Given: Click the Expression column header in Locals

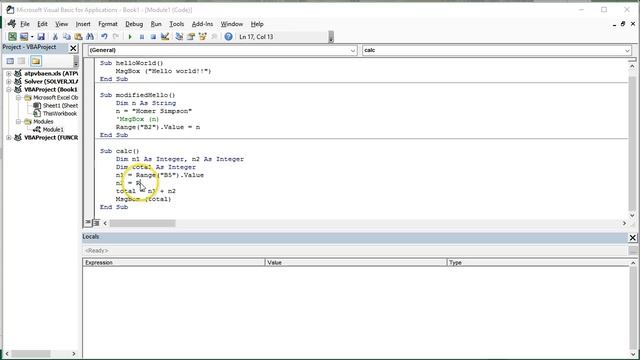Looking at the screenshot, I should click(x=174, y=262).
